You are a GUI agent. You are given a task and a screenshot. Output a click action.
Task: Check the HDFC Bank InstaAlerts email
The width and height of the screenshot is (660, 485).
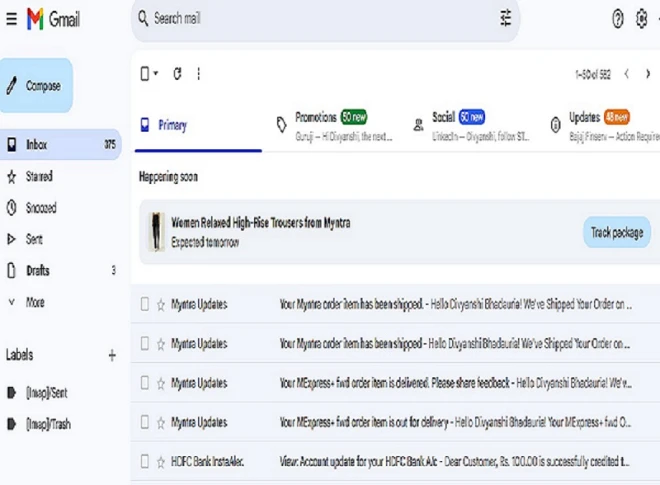click(145, 461)
